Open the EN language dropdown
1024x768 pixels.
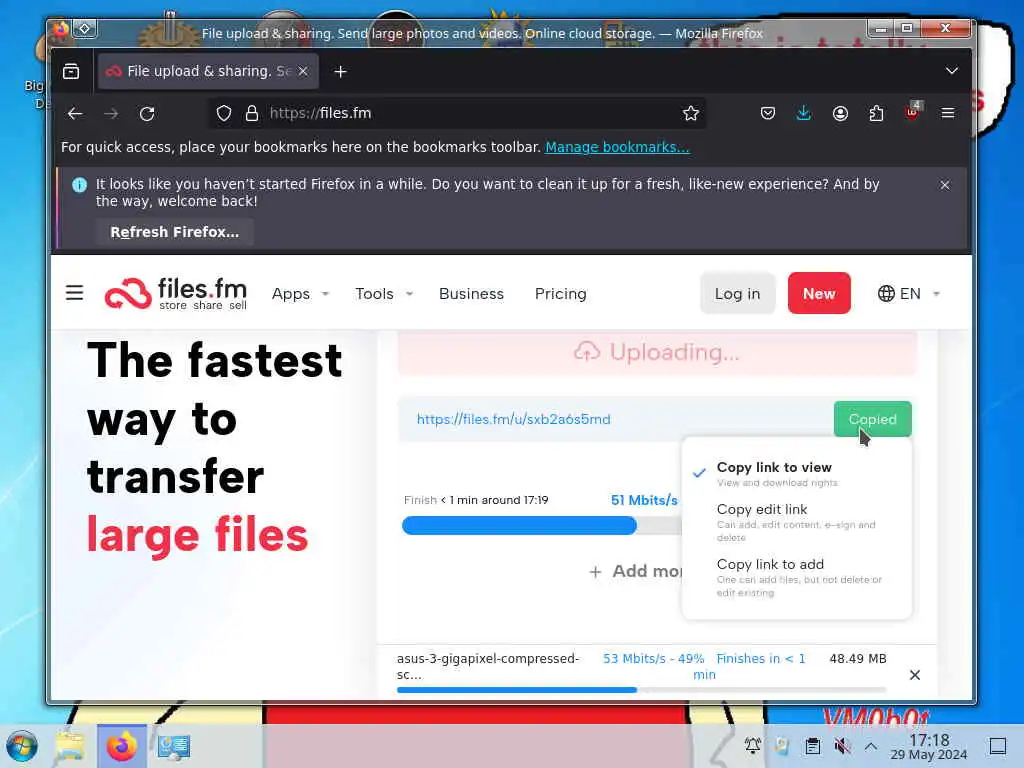click(908, 294)
